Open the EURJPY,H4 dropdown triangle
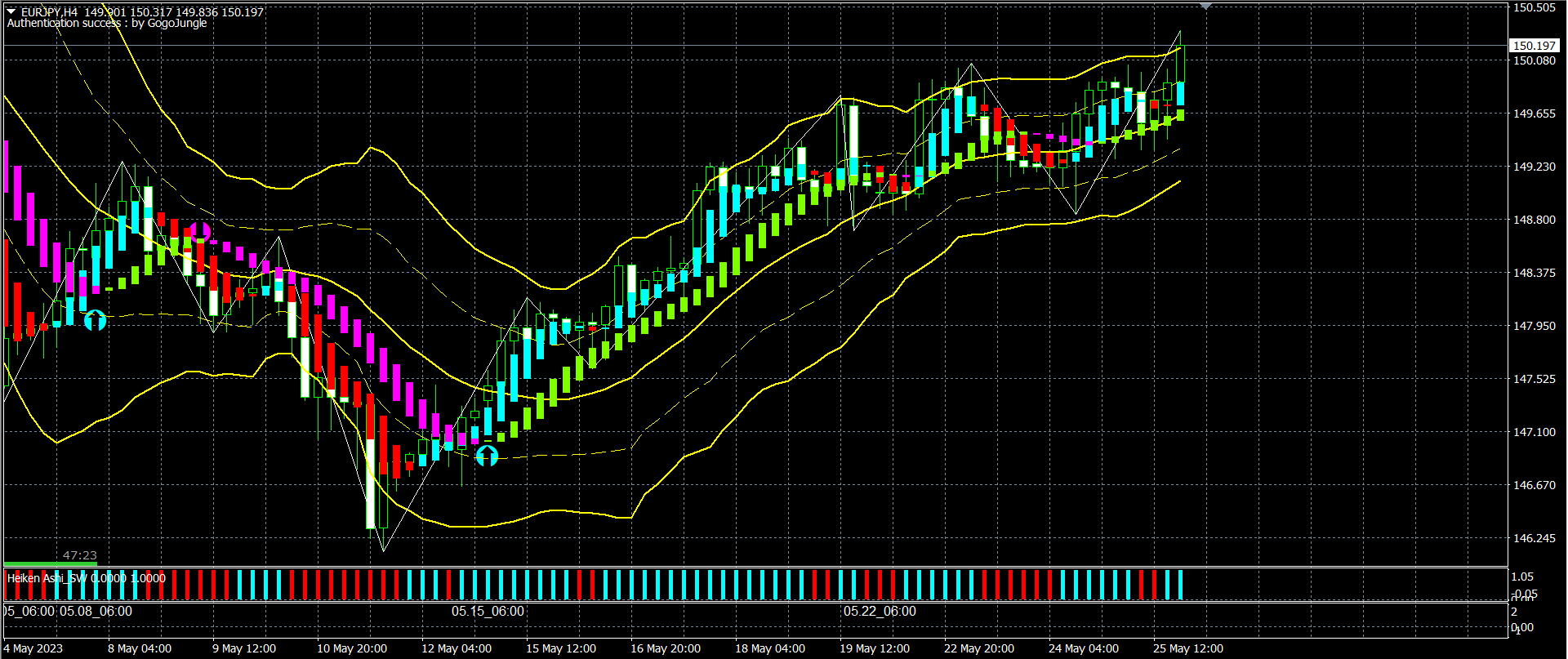 (11, 11)
